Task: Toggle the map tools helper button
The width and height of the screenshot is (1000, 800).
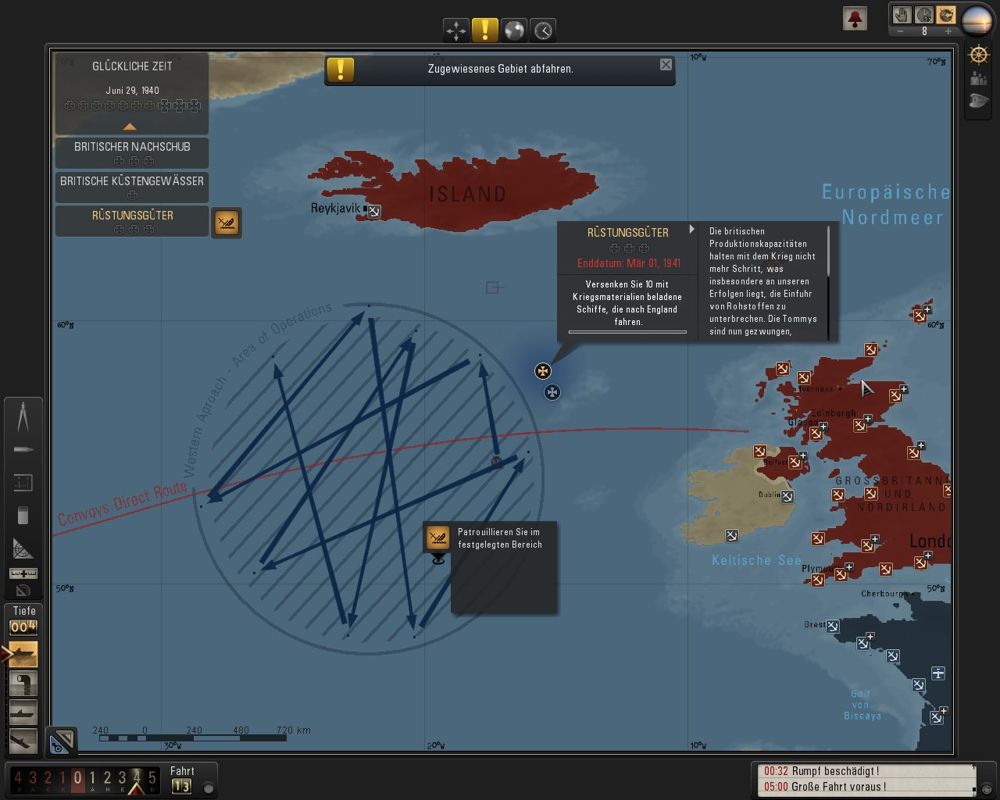Action: [61, 740]
